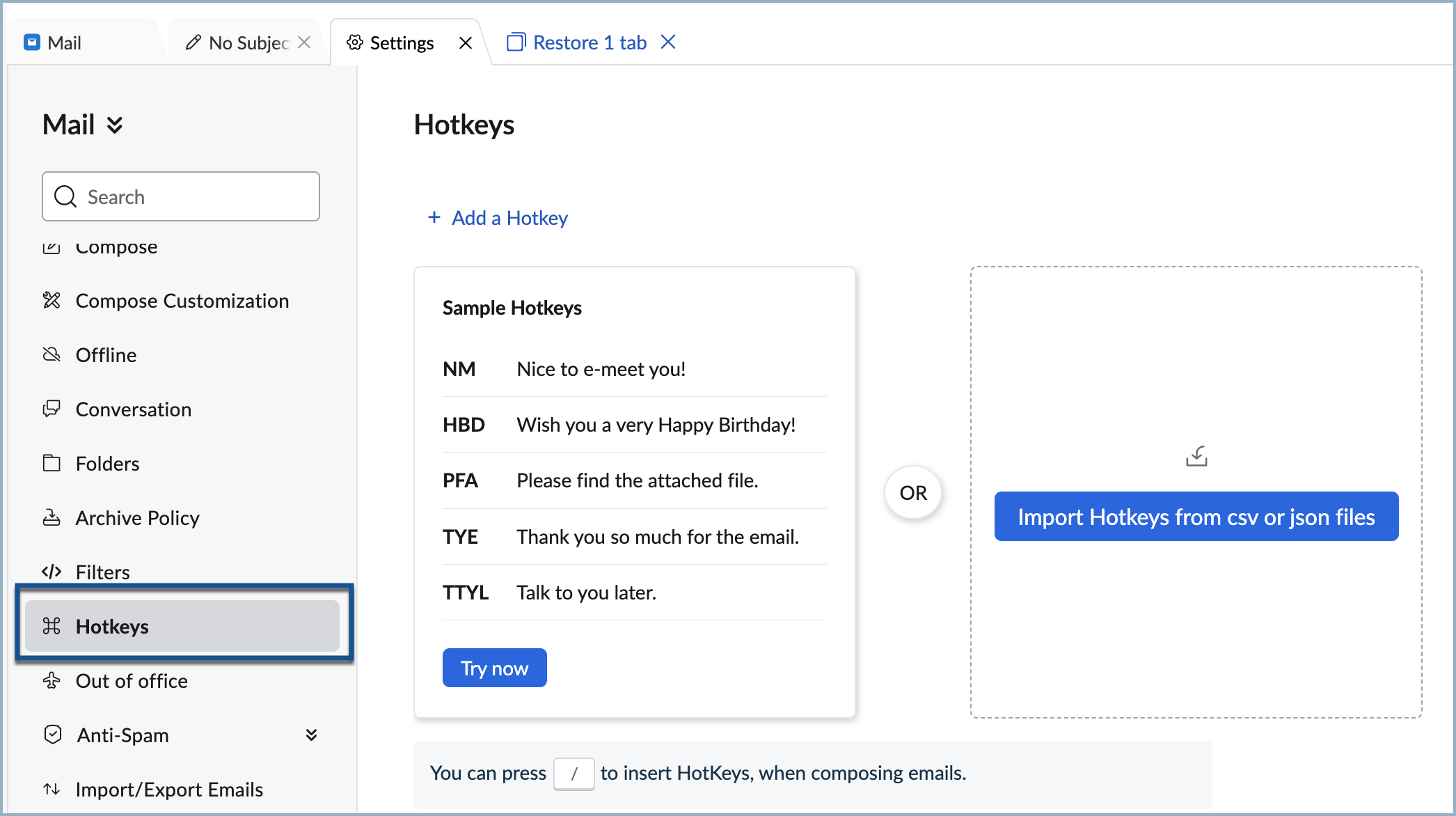
Task: Click the Import/Export Emails arrows icon
Action: tap(52, 789)
